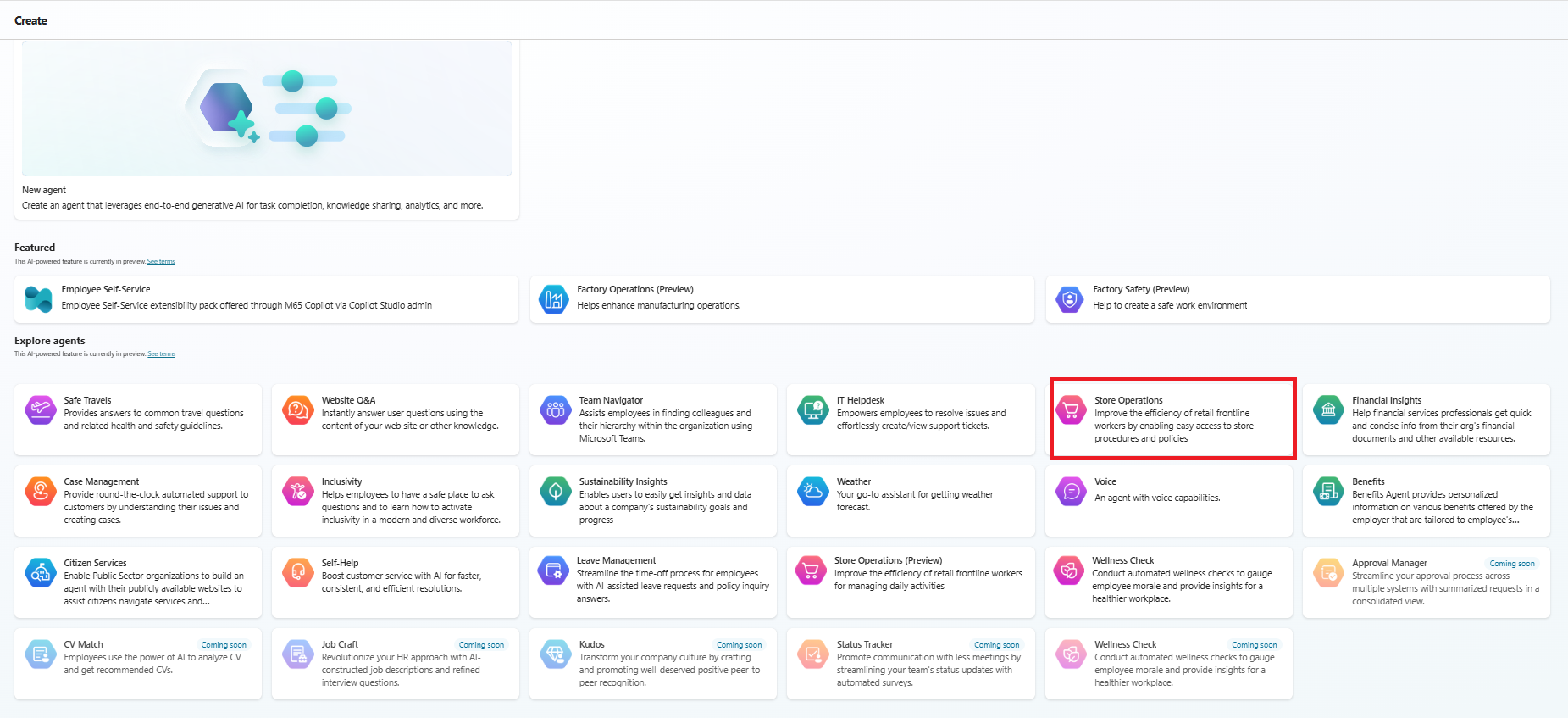This screenshot has height=718, width=1568.
Task: Open the Benefits agent card
Action: [1426, 500]
